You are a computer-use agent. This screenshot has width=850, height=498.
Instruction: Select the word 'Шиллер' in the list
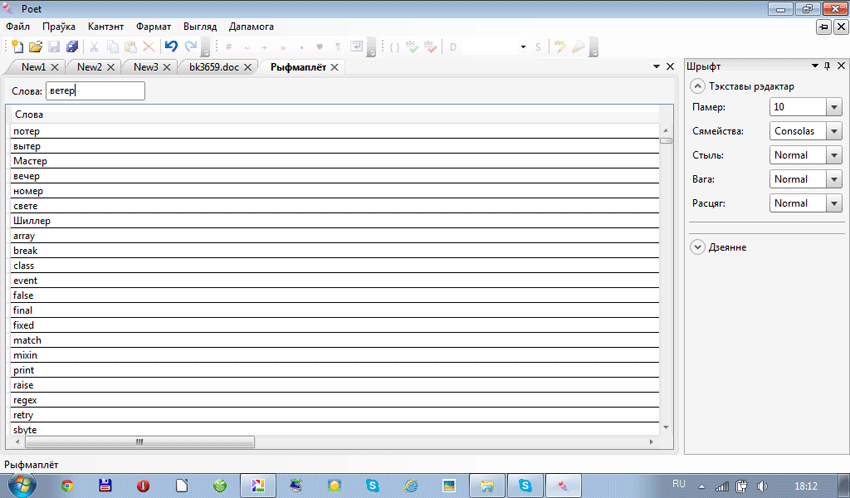coord(32,221)
